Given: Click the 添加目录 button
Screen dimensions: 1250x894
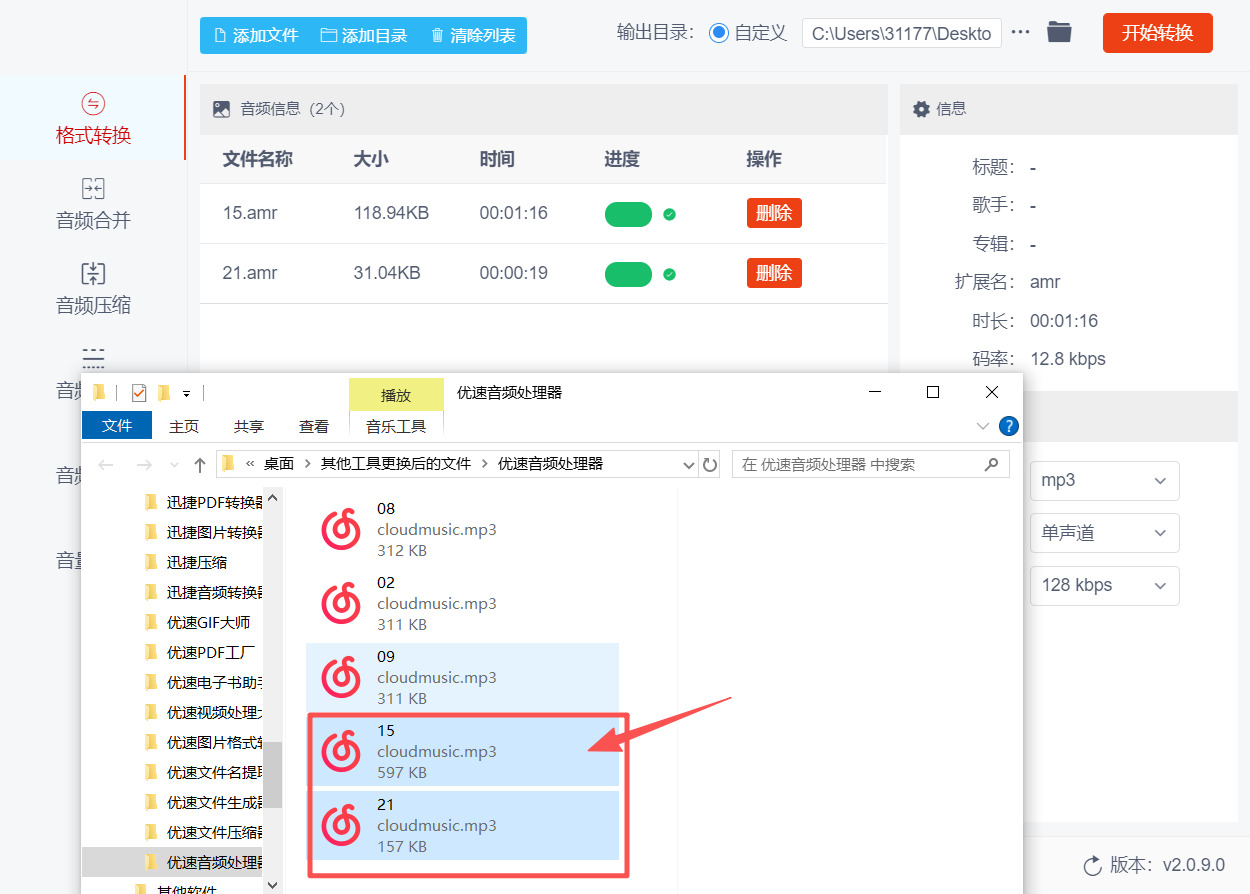Looking at the screenshot, I should (x=364, y=36).
